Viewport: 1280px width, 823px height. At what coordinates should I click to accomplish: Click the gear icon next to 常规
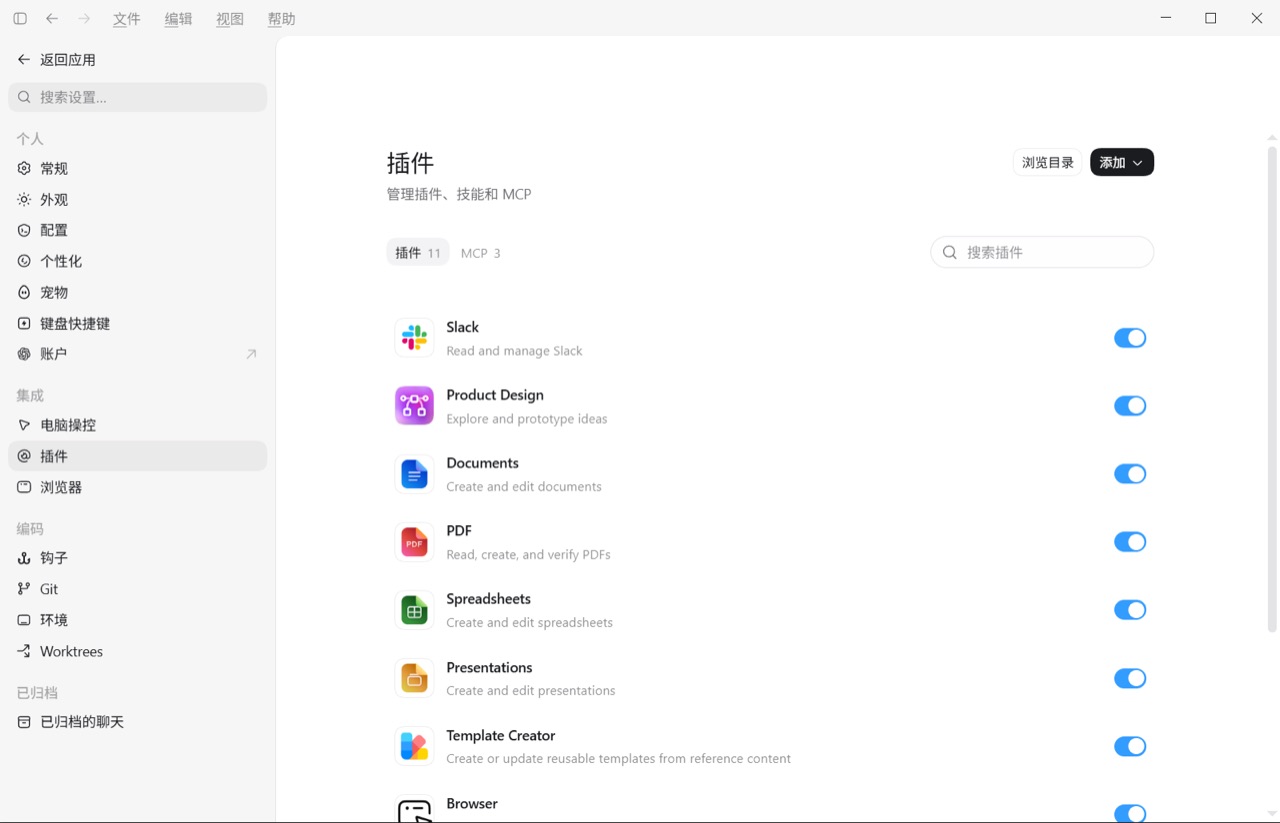point(24,169)
